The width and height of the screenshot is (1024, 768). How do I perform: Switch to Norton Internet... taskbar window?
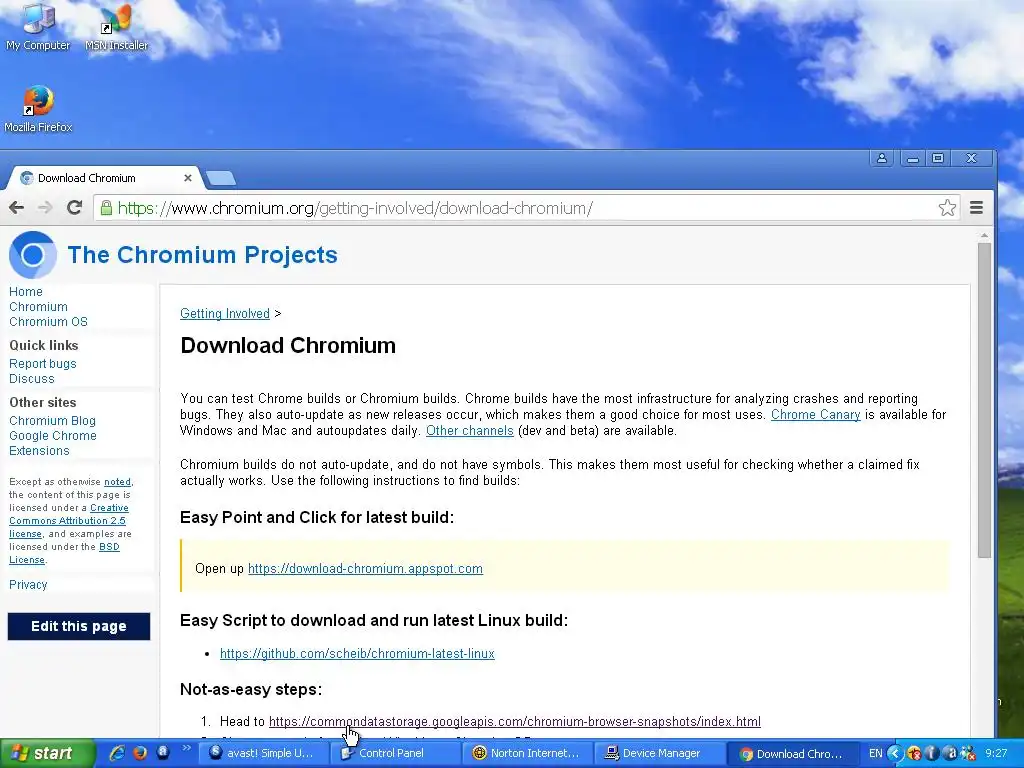tap(528, 753)
